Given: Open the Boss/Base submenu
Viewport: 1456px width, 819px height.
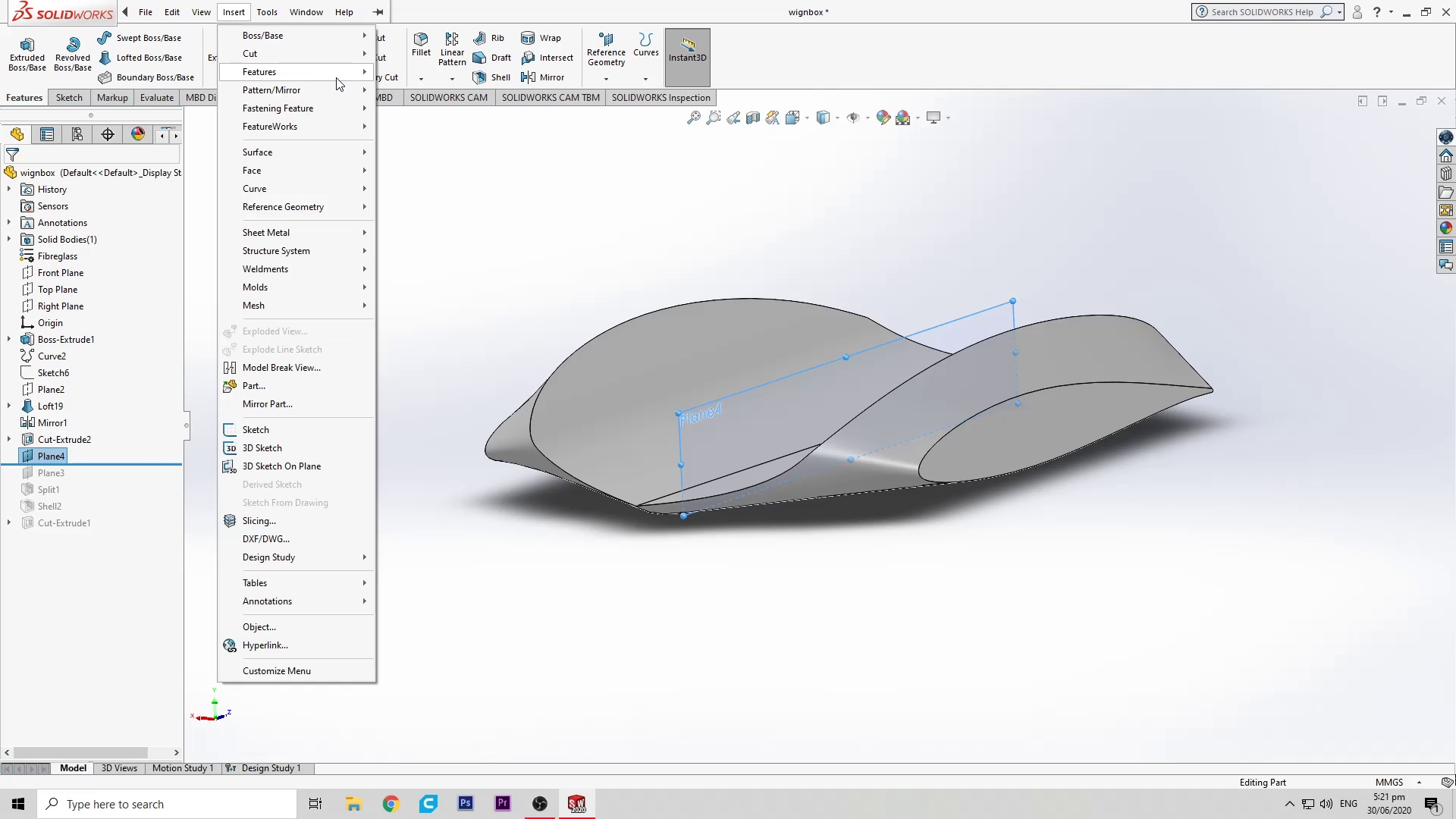Looking at the screenshot, I should pyautogui.click(x=297, y=36).
